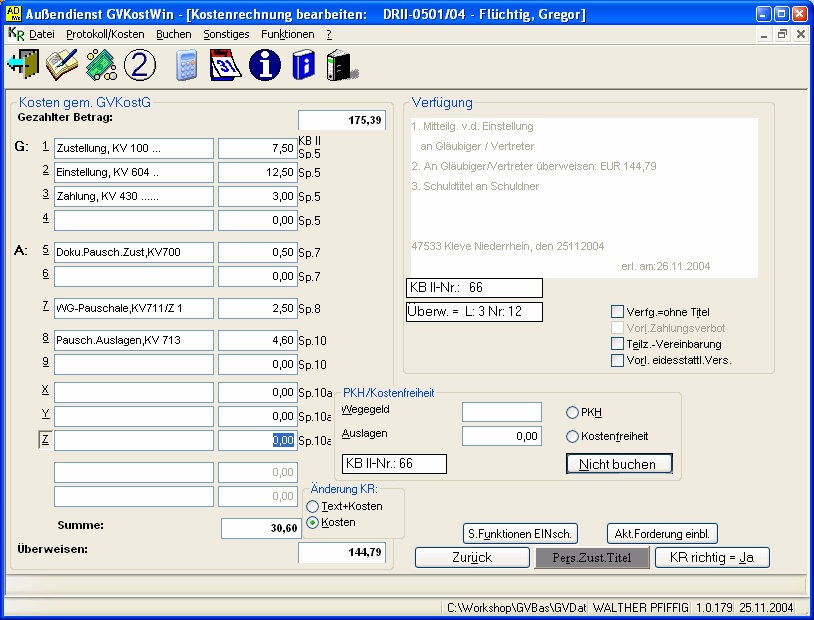The image size is (814, 620).
Task: Click the black binder folder icon
Action: 341,65
